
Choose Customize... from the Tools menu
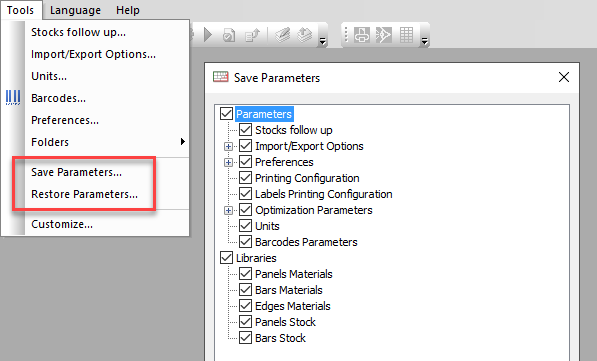(62, 224)
